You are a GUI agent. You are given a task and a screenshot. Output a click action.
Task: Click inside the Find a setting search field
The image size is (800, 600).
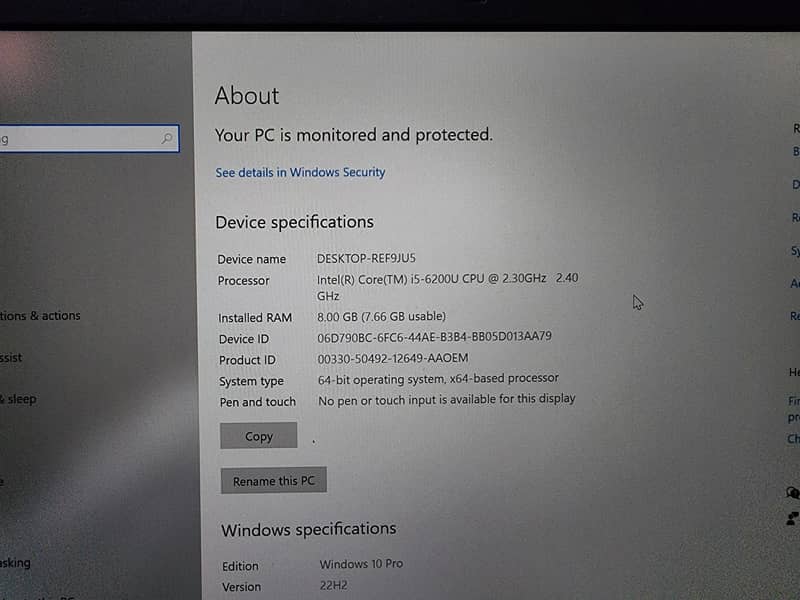click(x=80, y=139)
